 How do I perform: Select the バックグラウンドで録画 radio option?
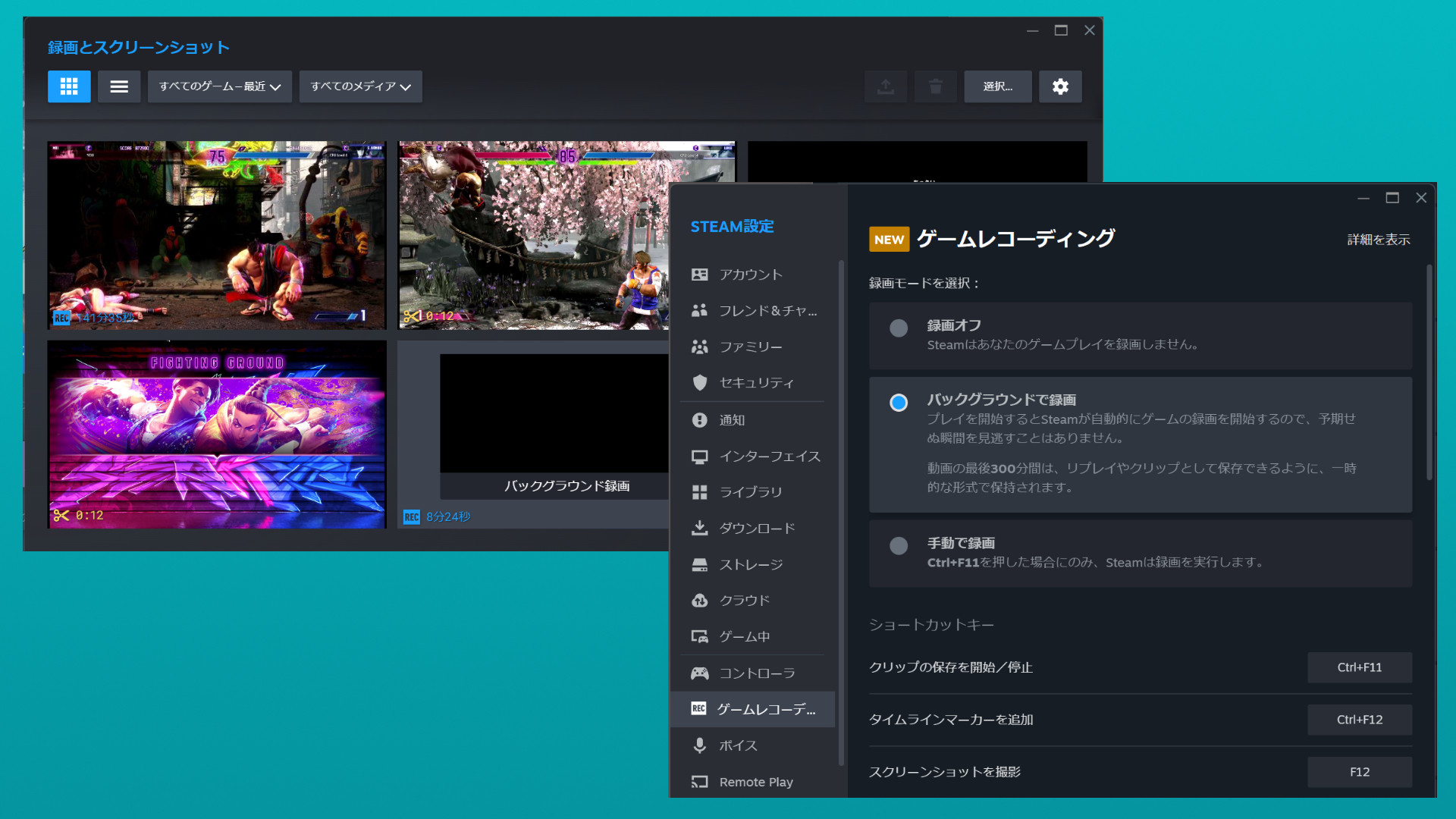click(899, 403)
